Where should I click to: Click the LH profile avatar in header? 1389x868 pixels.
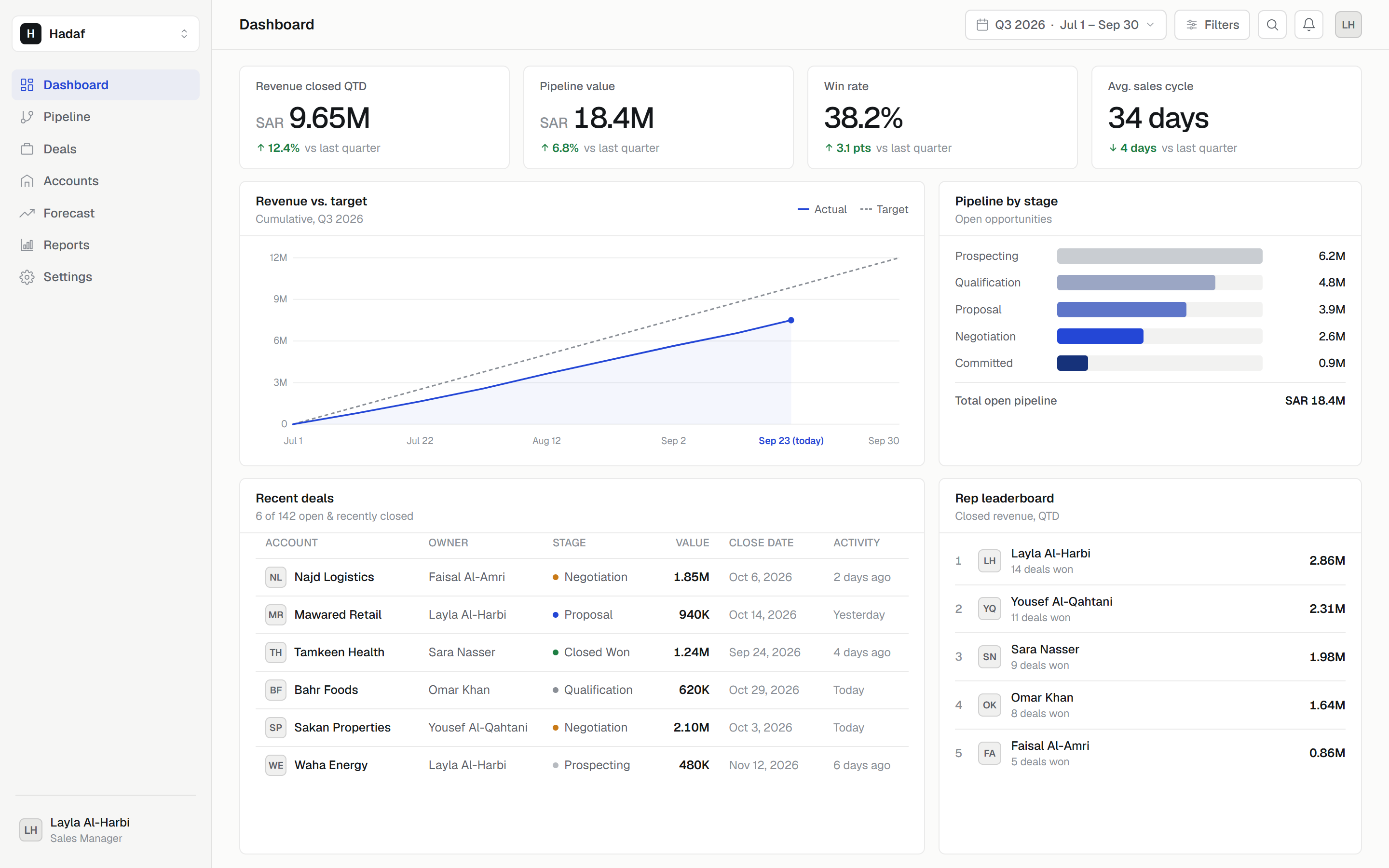pos(1348,25)
